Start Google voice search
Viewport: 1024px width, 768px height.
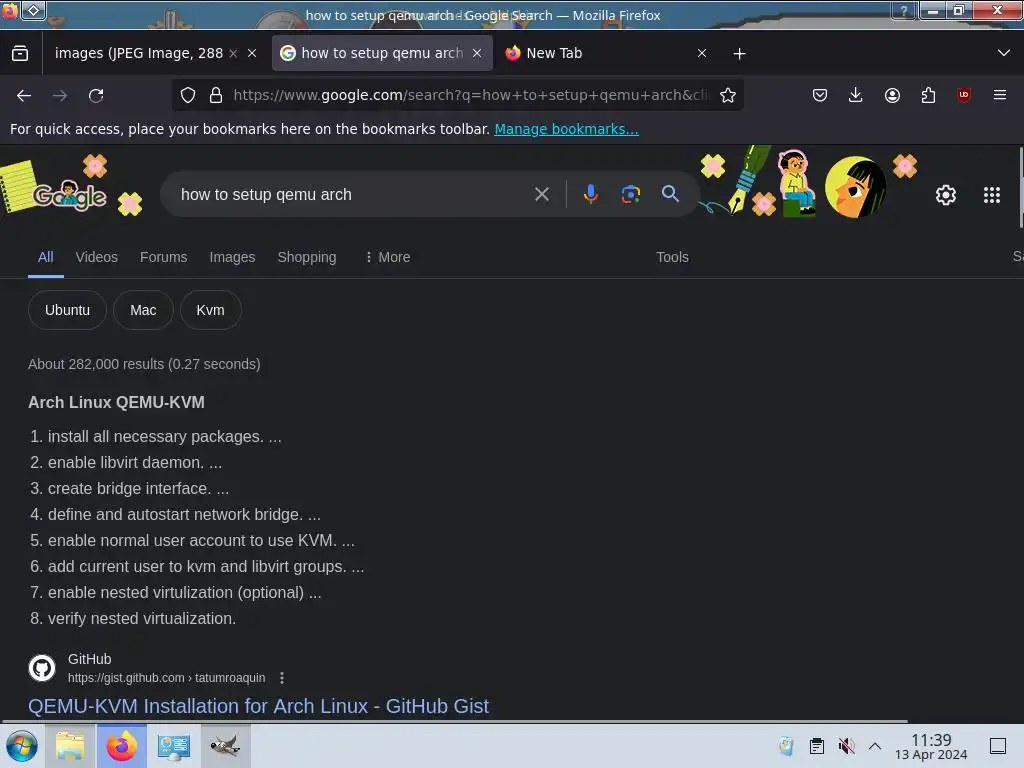590,194
